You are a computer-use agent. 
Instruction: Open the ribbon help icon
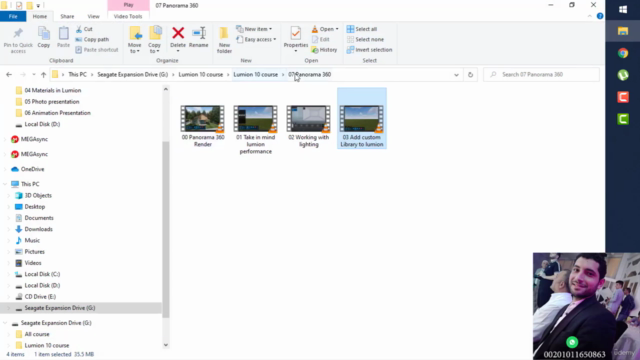pyautogui.click(x=600, y=16)
